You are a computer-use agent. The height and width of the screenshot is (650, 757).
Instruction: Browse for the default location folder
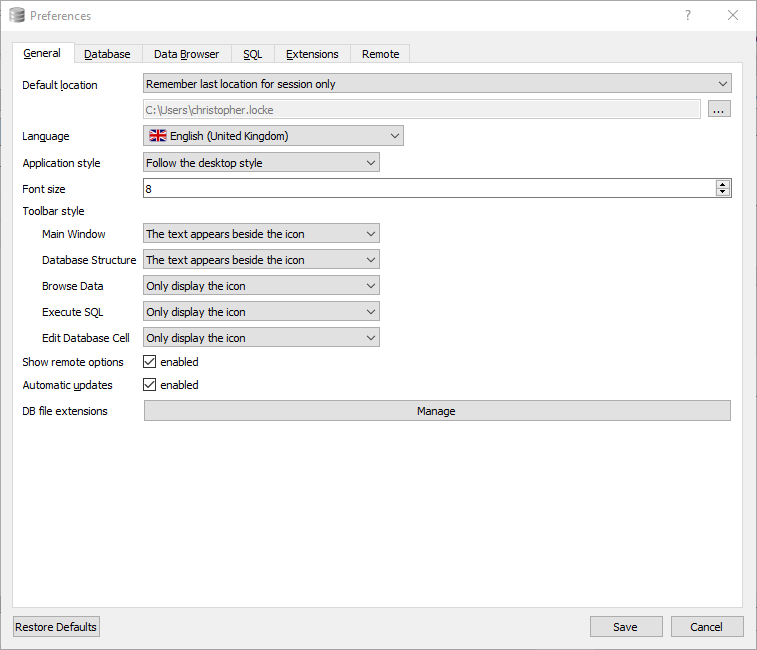click(719, 109)
